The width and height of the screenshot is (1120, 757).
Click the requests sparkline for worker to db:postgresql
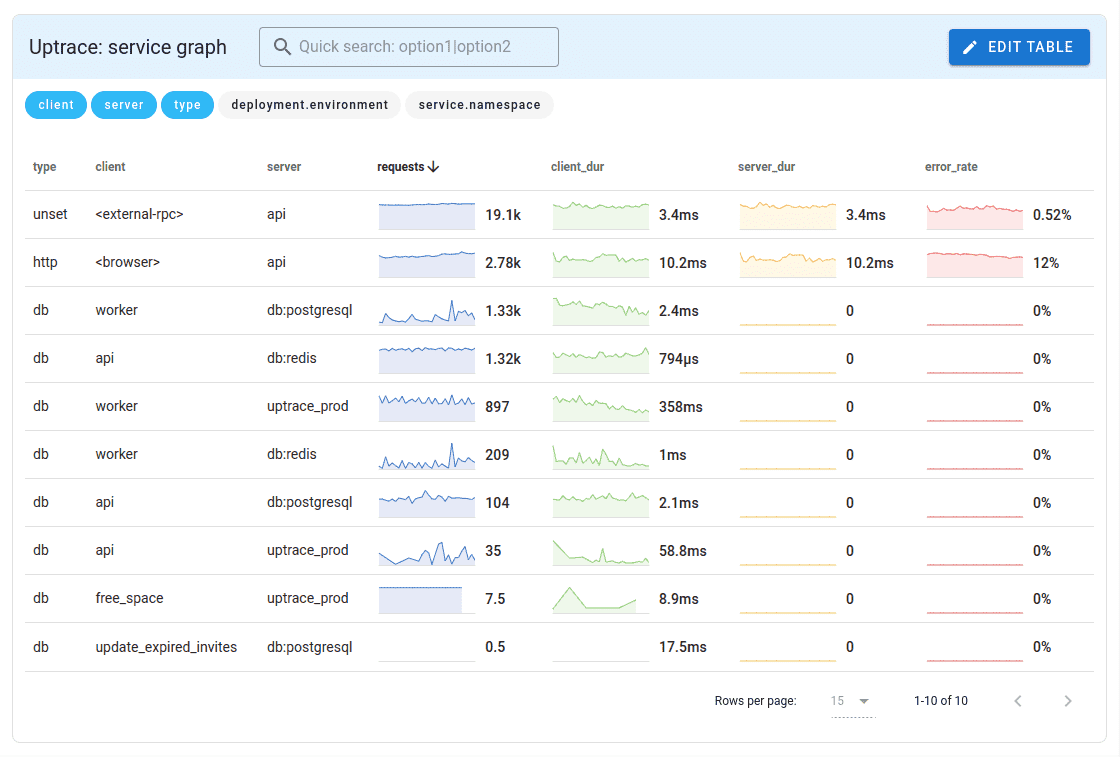(426, 310)
